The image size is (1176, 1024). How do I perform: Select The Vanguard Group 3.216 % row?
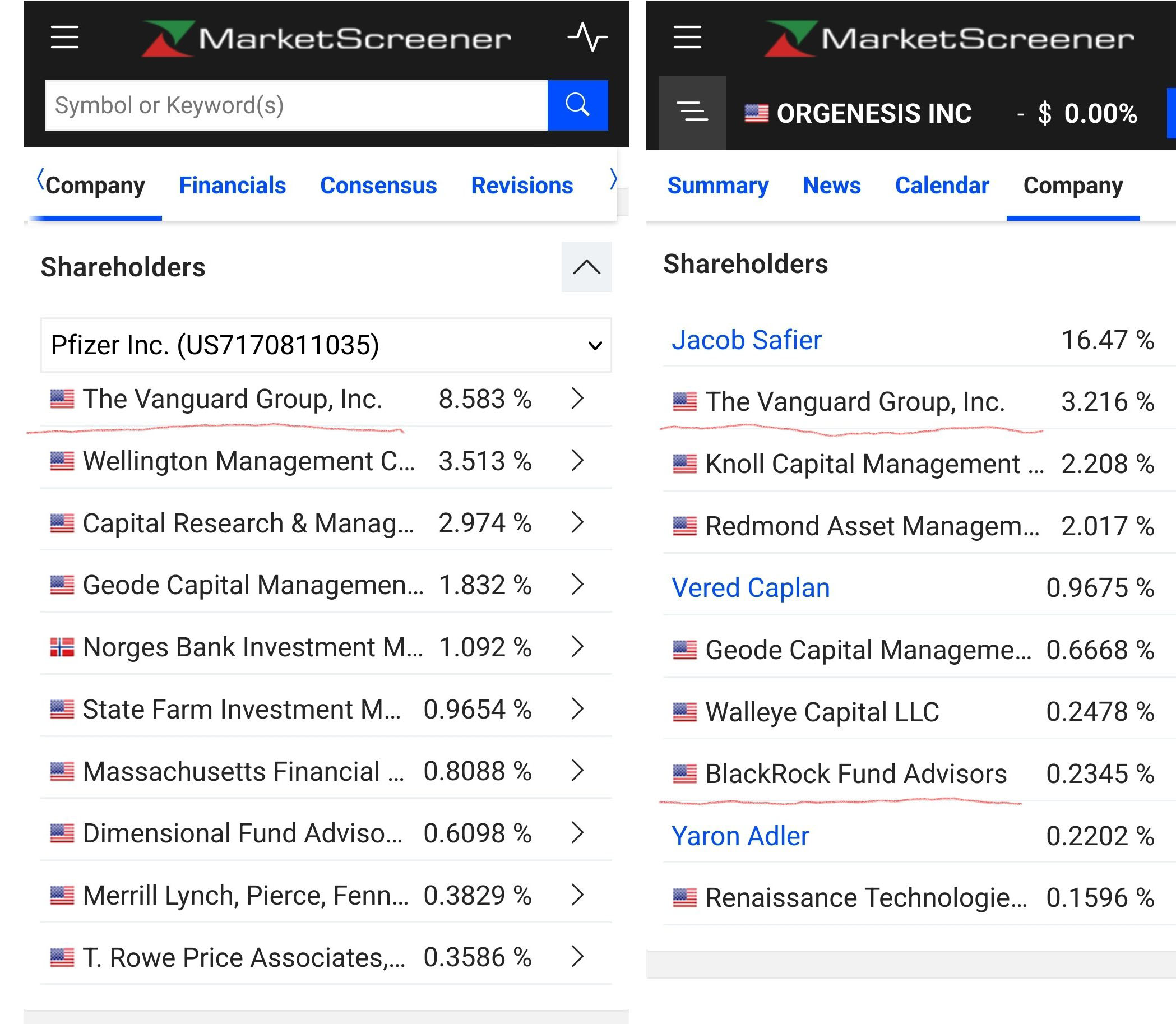click(919, 402)
